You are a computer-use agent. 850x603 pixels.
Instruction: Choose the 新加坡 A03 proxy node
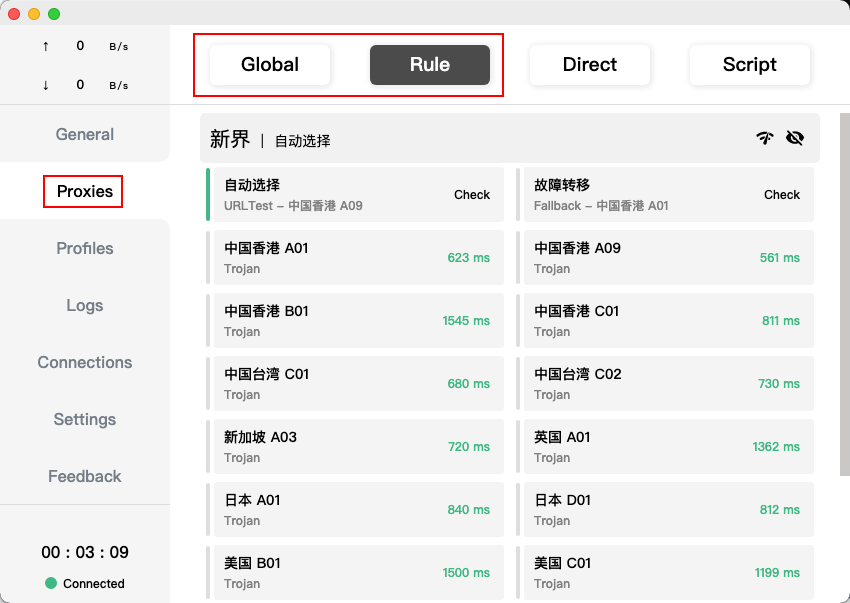coord(355,446)
